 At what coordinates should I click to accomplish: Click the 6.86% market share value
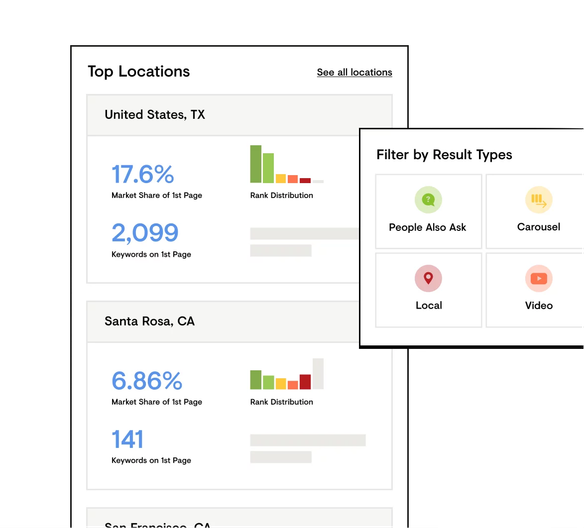147,381
